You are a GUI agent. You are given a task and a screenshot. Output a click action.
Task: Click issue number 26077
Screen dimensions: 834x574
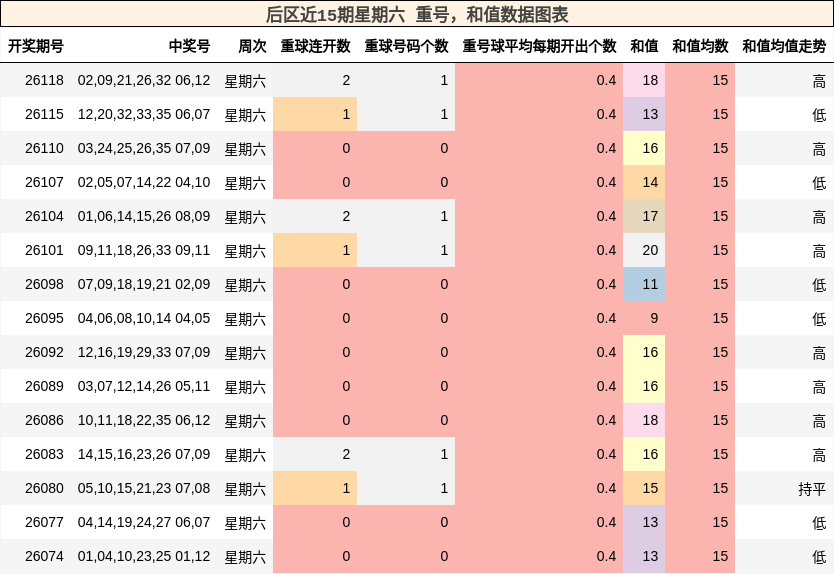pyautogui.click(x=44, y=523)
